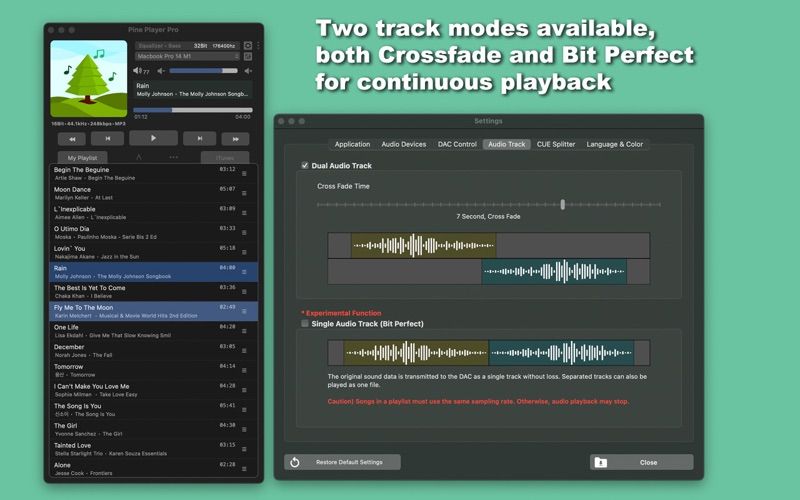Select the Audio Track tab
The image size is (800, 500).
(507, 144)
